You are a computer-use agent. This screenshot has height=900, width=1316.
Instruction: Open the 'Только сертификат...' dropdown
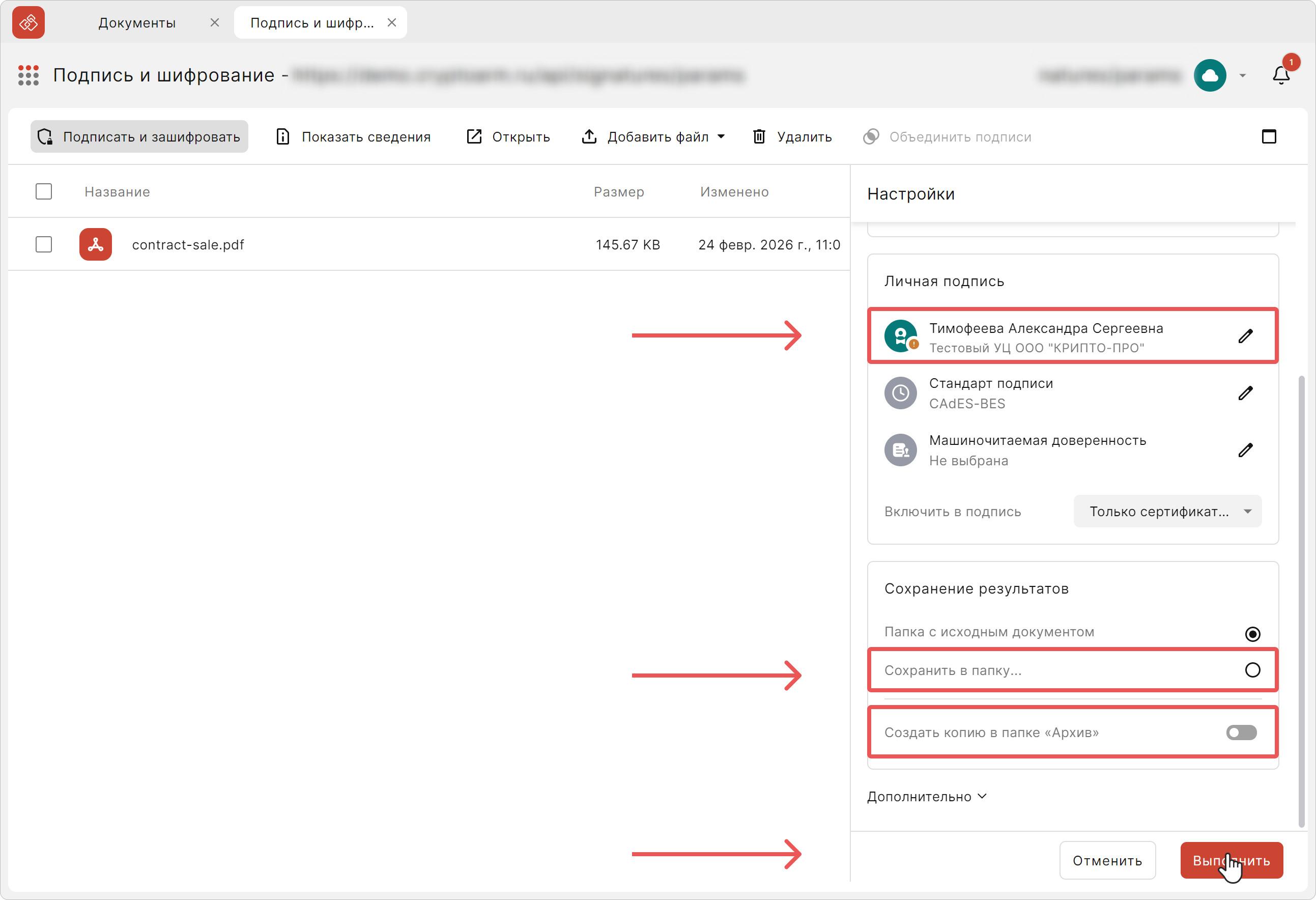[x=1167, y=512]
